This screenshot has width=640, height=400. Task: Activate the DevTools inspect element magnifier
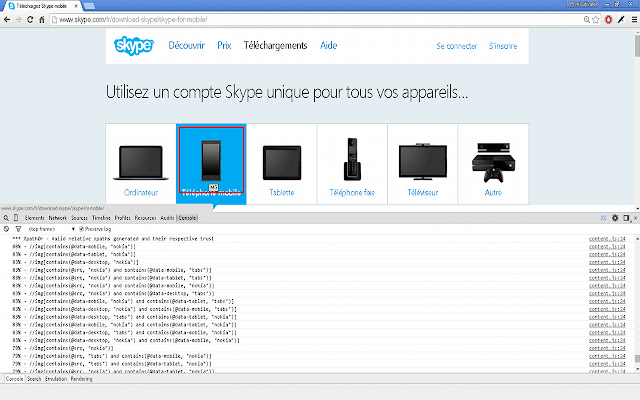6,218
